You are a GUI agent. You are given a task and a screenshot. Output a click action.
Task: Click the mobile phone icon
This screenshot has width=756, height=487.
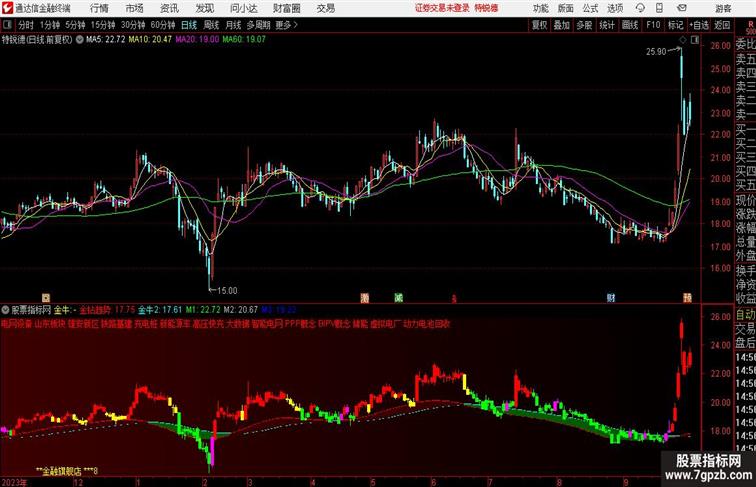pyautogui.click(x=659, y=8)
